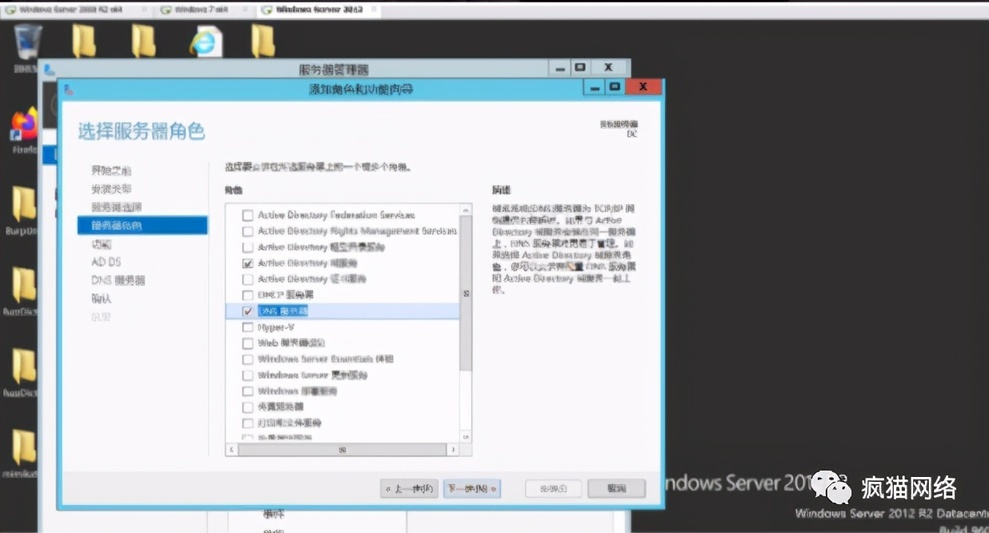
Task: Click the roles list horizontal scrollbar thumb
Action: click(342, 450)
